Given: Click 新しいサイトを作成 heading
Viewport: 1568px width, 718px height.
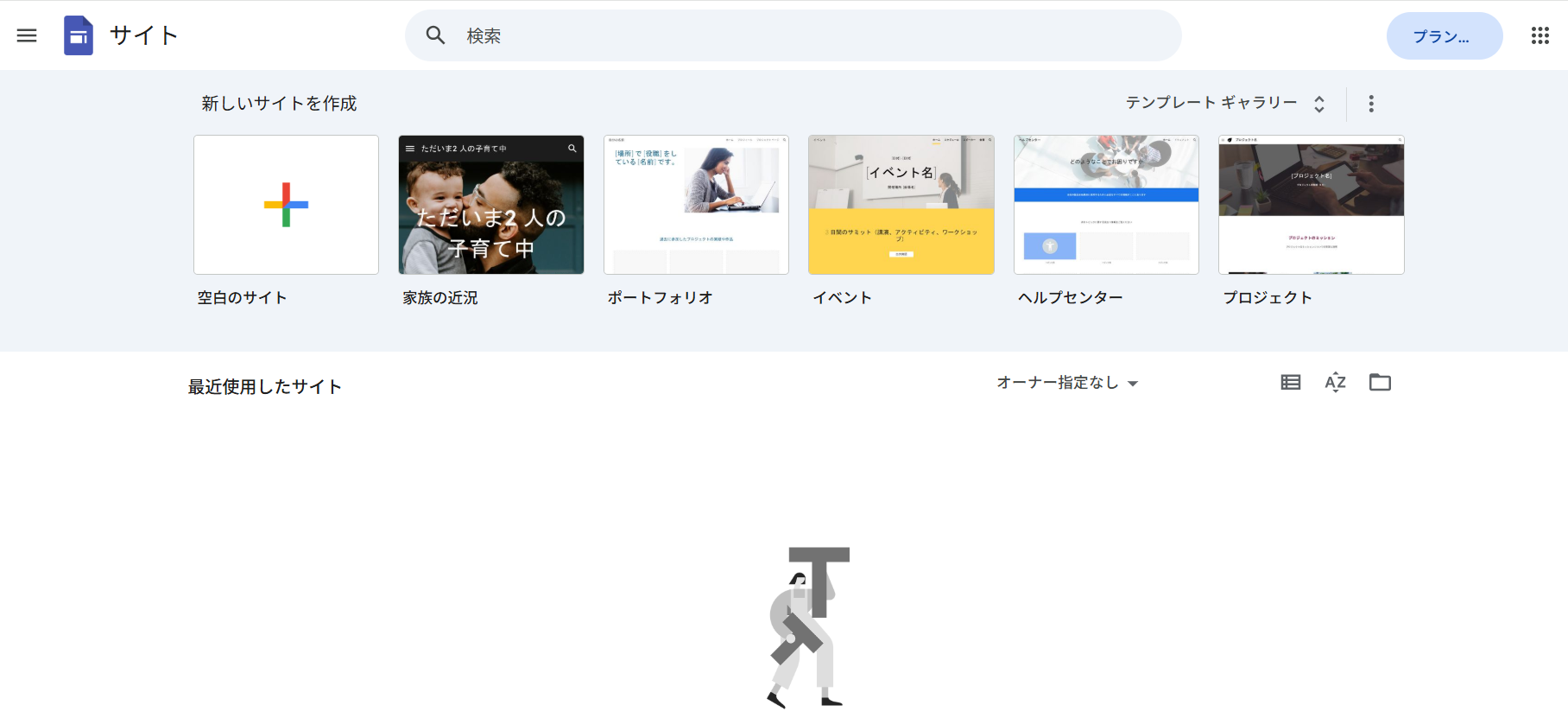Looking at the screenshot, I should [x=279, y=104].
